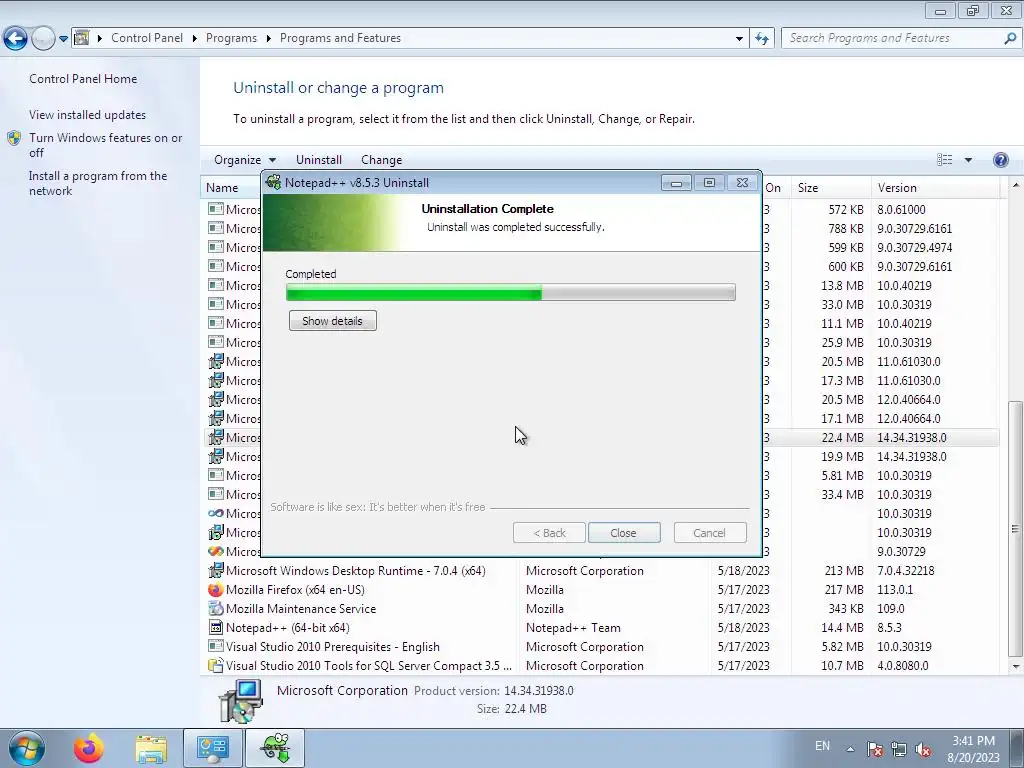Click the taskbar clock 3:41 PM
The height and width of the screenshot is (768, 1024).
973,749
